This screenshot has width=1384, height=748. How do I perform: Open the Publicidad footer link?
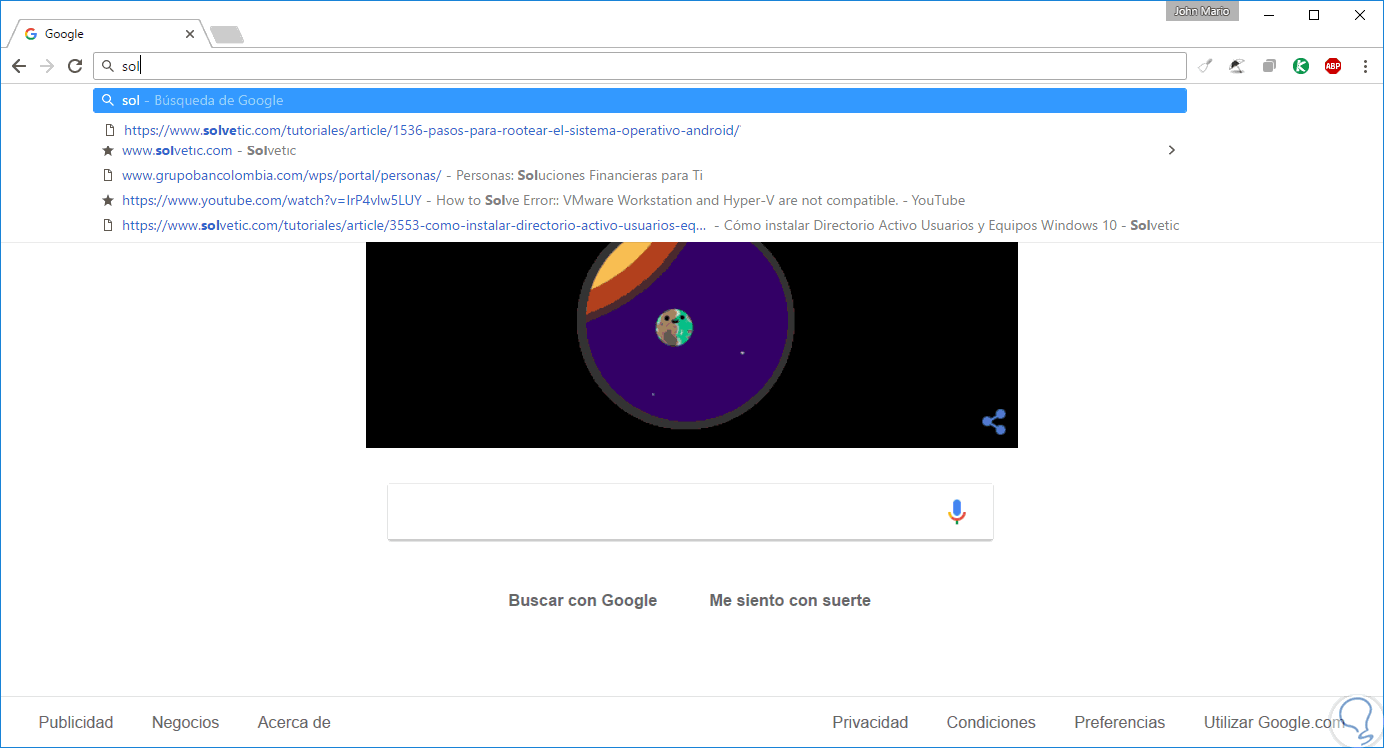(76, 722)
